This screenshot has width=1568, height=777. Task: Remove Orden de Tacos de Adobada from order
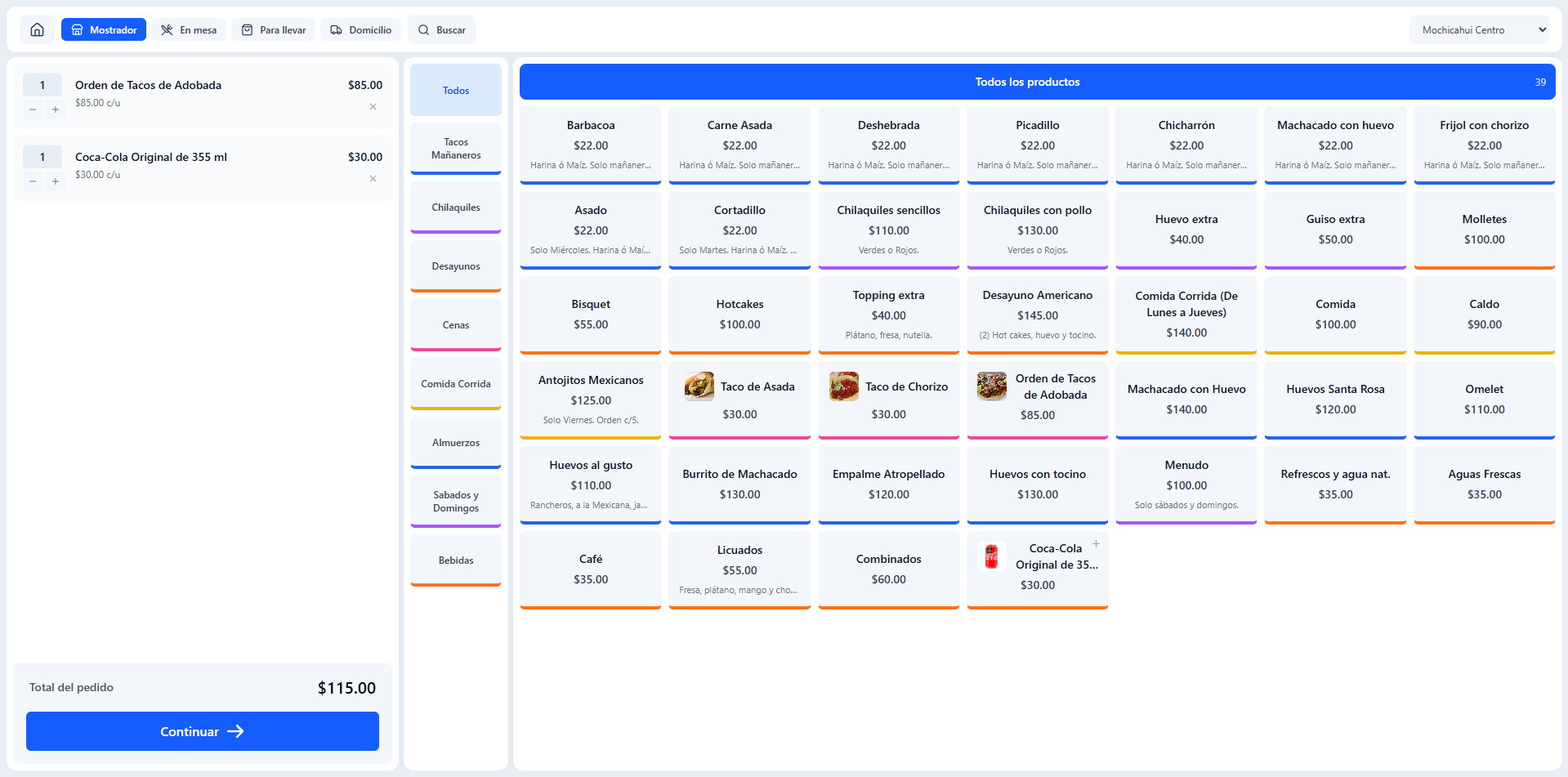373,107
